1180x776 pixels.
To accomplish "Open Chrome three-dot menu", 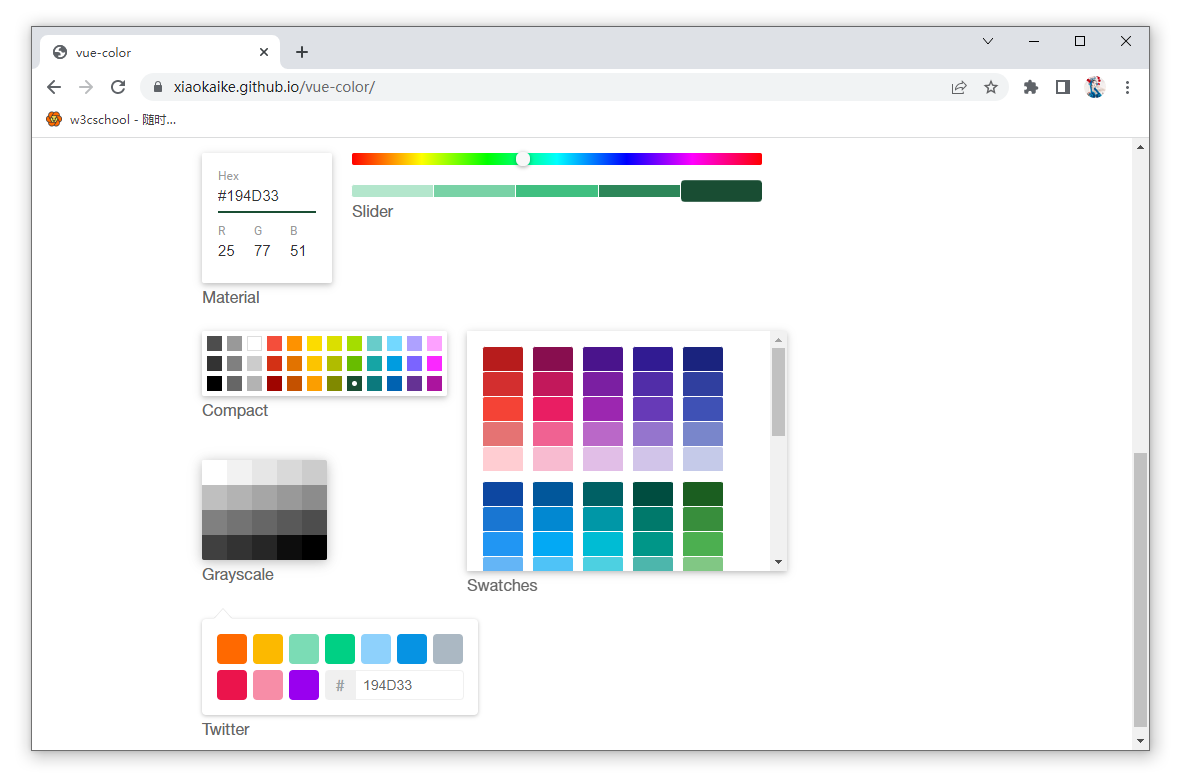I will coord(1127,87).
